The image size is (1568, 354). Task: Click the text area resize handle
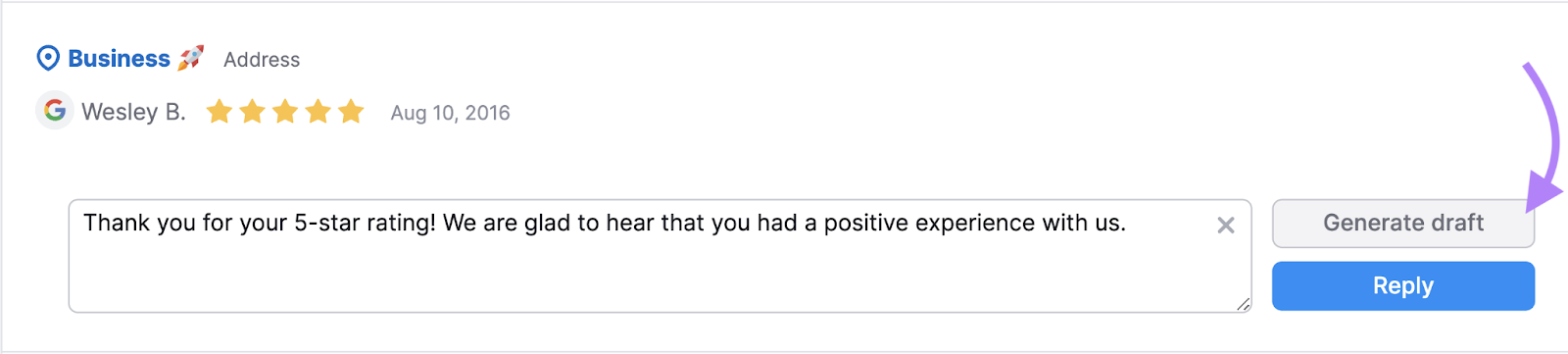1243,304
